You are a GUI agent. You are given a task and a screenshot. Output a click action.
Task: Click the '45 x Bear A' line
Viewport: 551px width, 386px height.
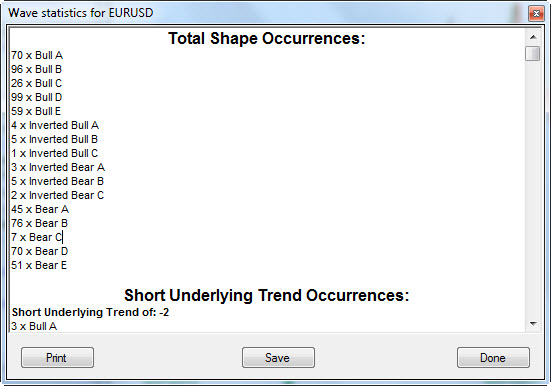[40, 210]
